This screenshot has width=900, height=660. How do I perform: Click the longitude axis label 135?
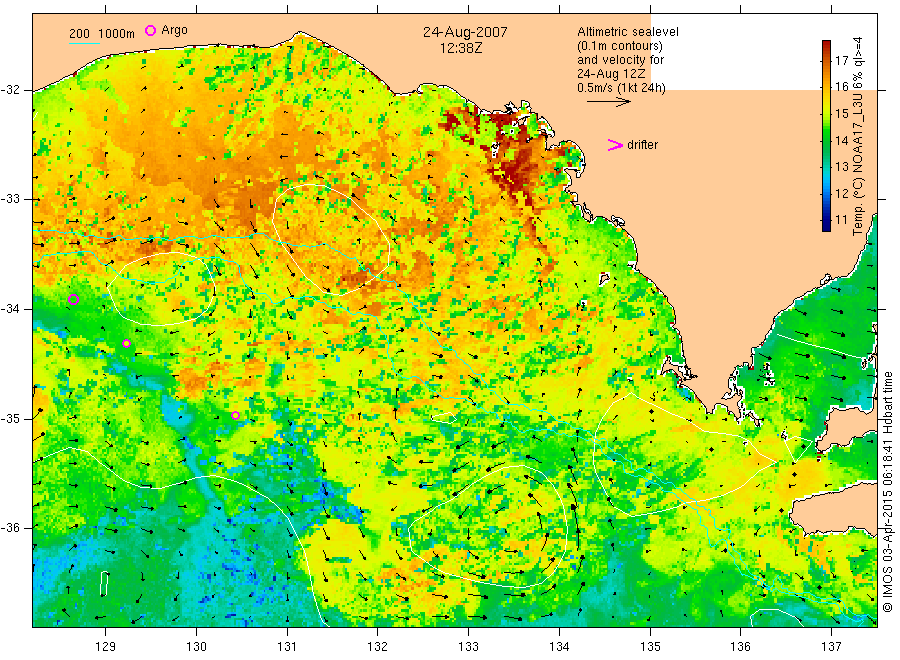coord(650,647)
